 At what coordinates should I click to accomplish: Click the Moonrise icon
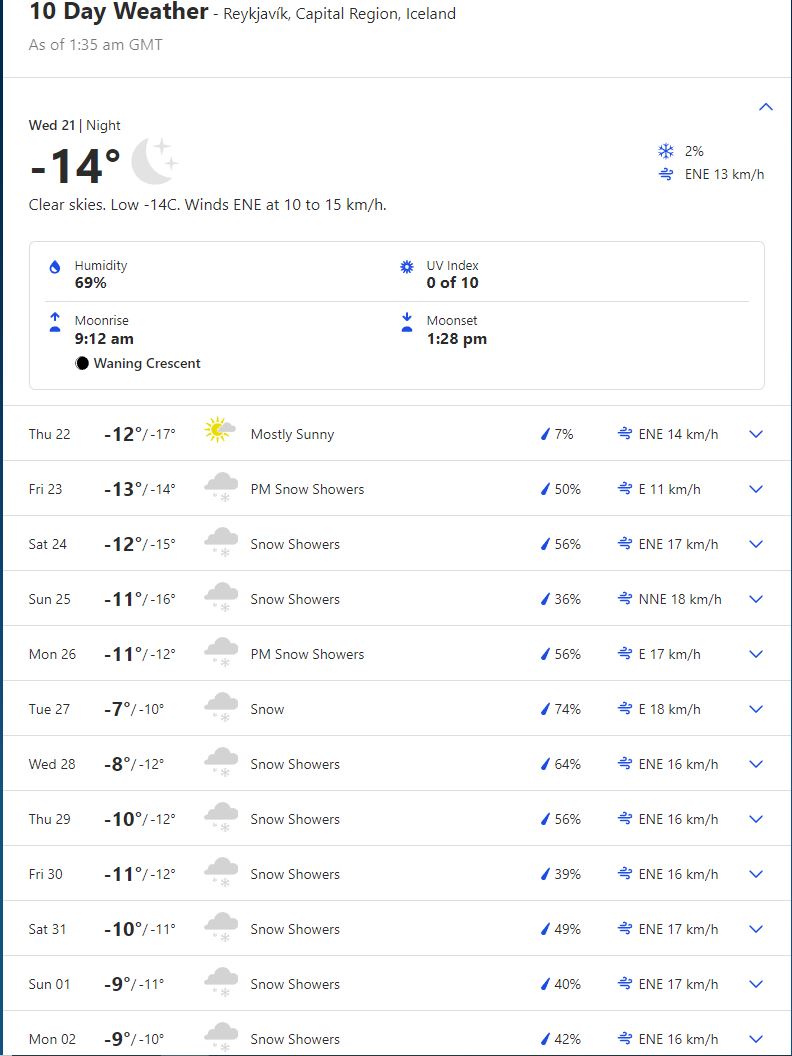pos(55,322)
